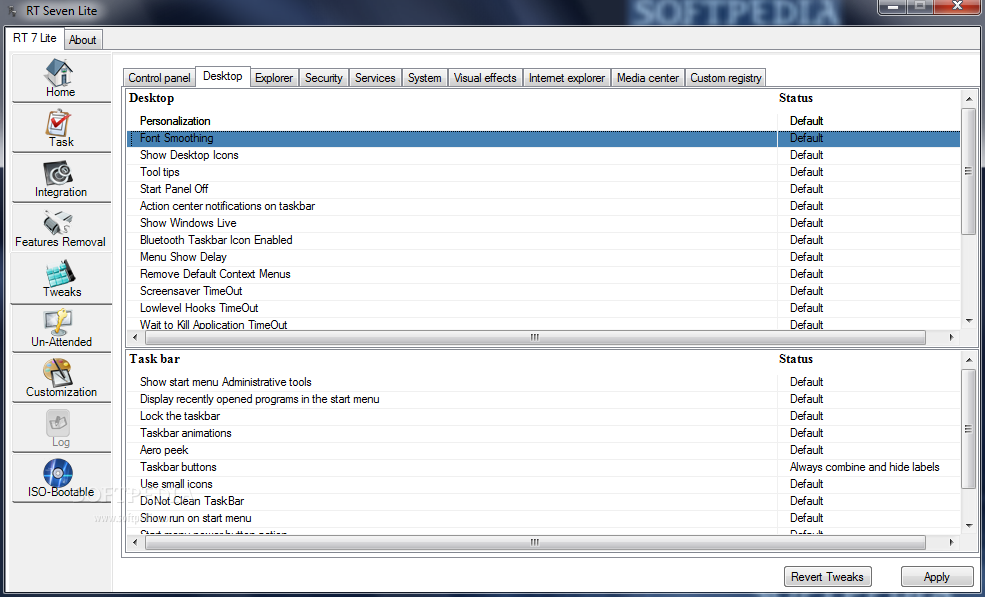The image size is (985, 597).
Task: Select the Show Desktop Icons row
Action: tap(544, 155)
